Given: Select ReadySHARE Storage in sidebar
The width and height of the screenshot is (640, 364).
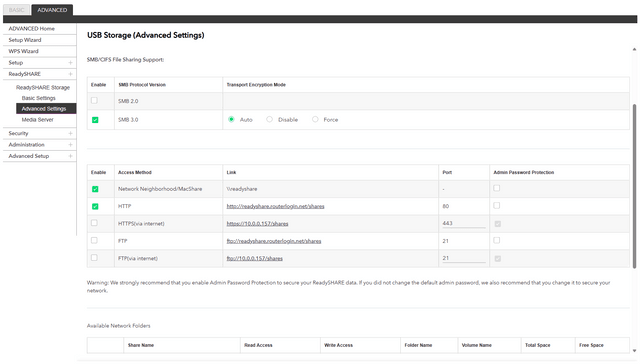Looking at the screenshot, I should (43, 87).
